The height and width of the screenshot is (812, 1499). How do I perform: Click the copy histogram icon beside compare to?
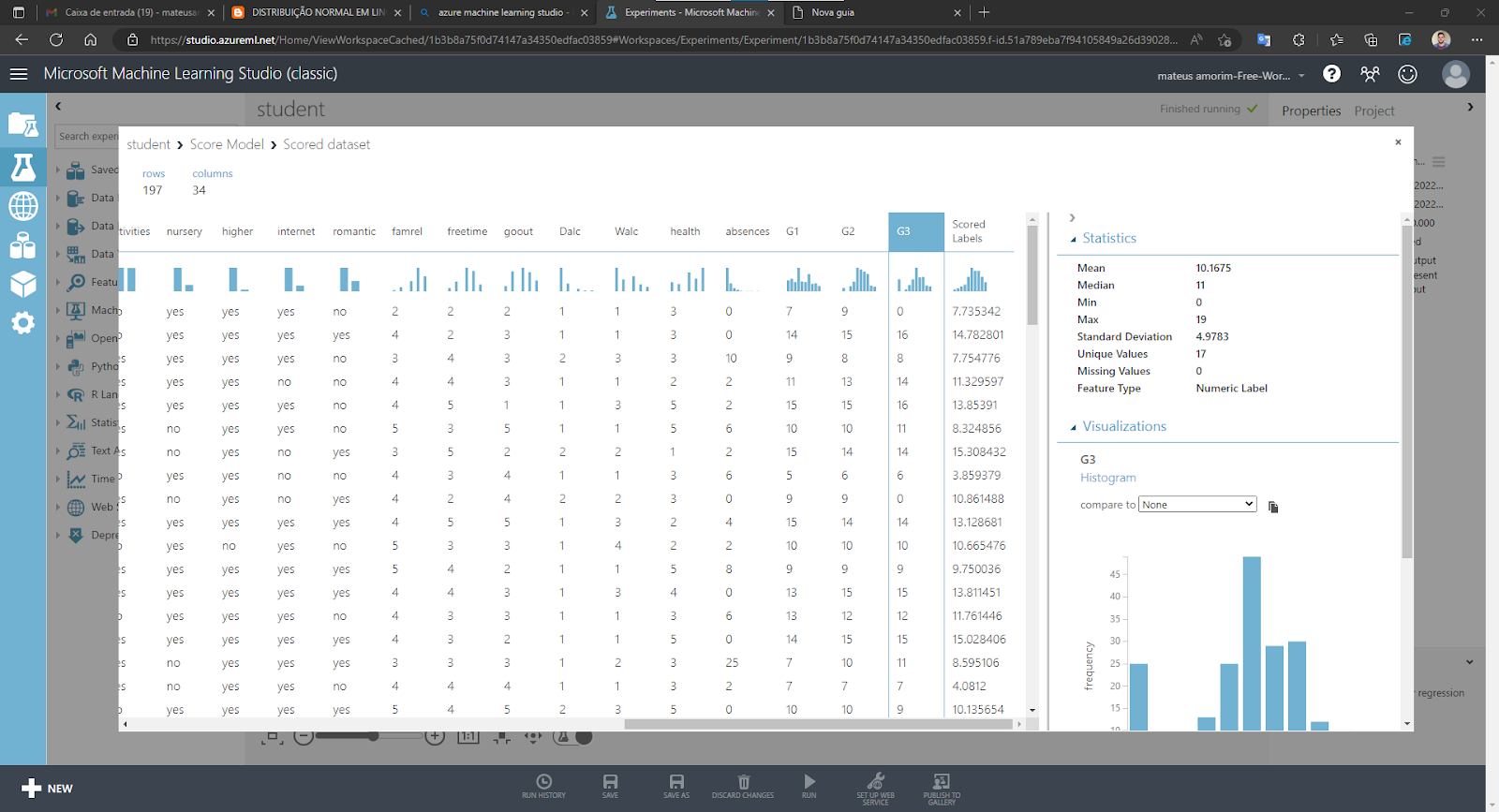1273,507
